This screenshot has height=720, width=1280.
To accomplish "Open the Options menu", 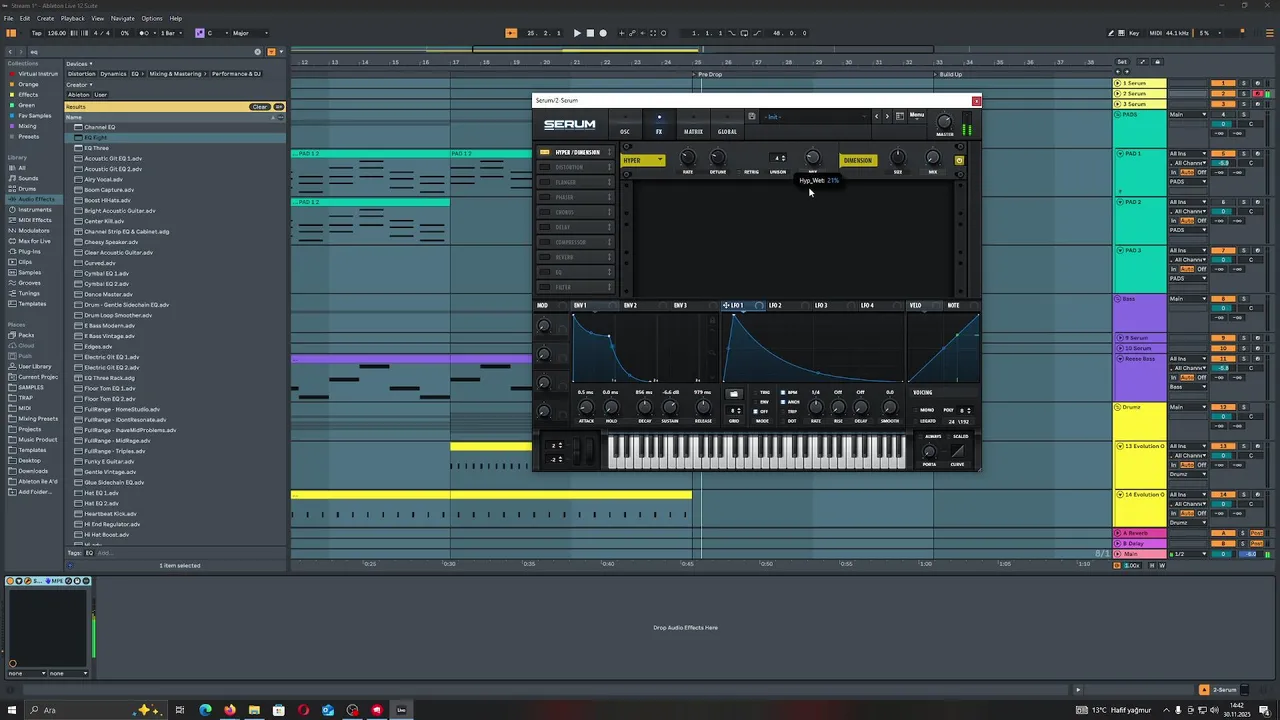I will pyautogui.click(x=152, y=18).
